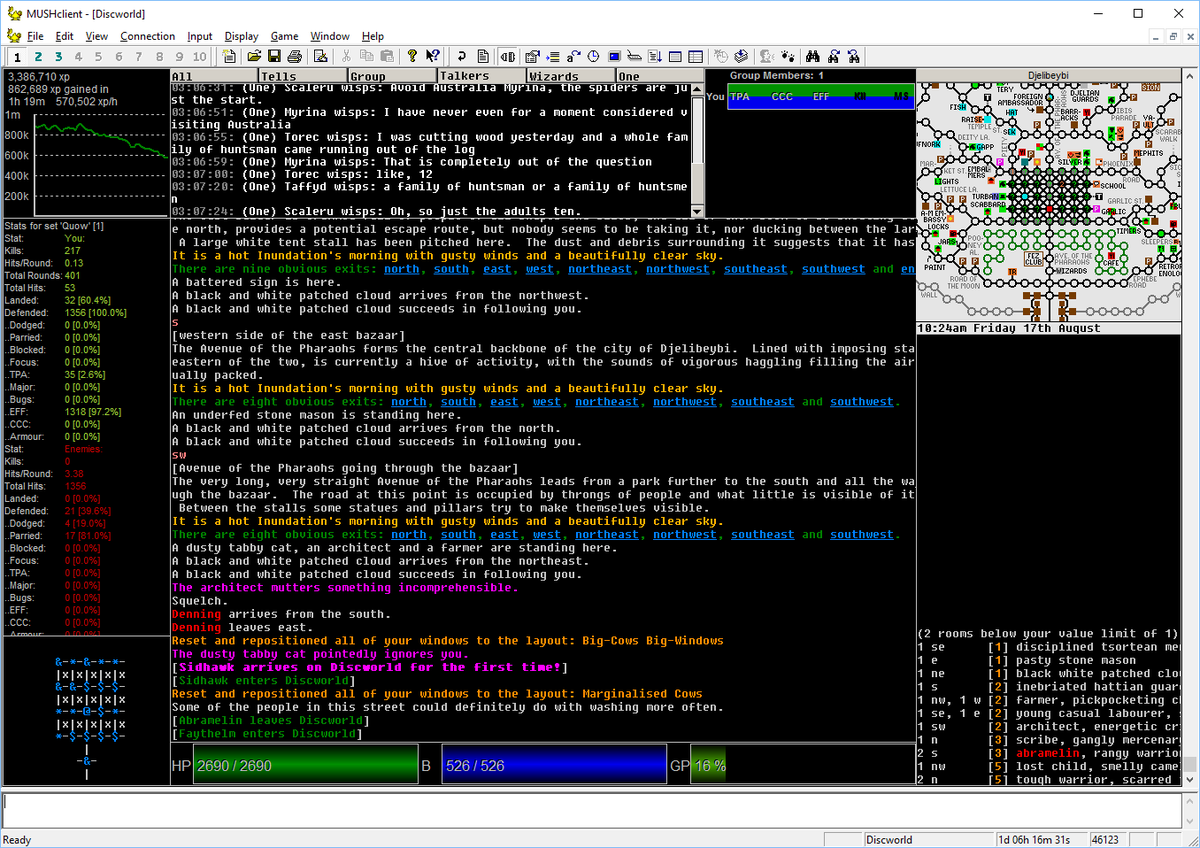
Task: Save the world with the floppy disk icon
Action: point(274,56)
